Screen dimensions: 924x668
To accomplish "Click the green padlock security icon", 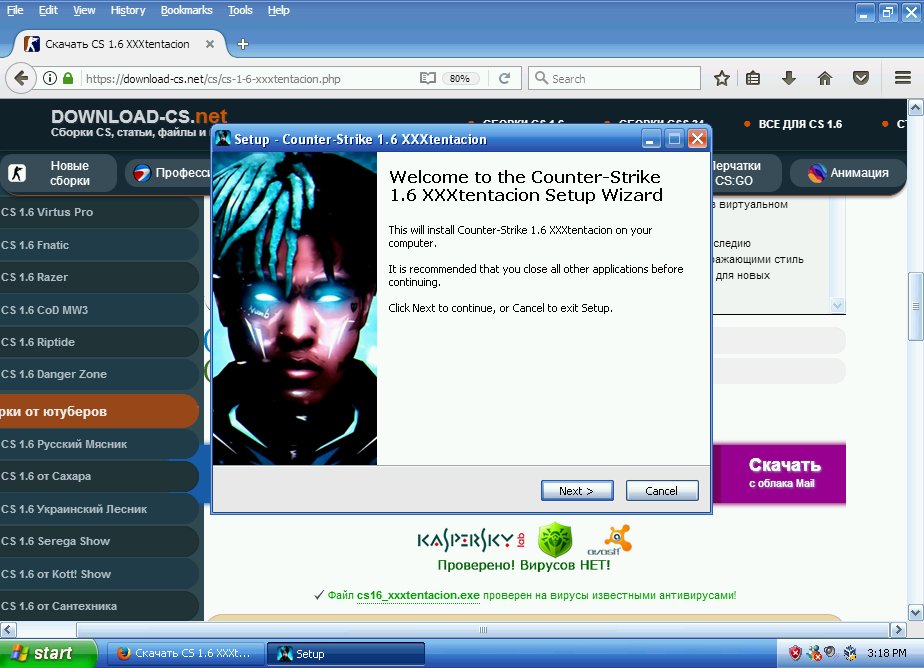I will pyautogui.click(x=68, y=78).
